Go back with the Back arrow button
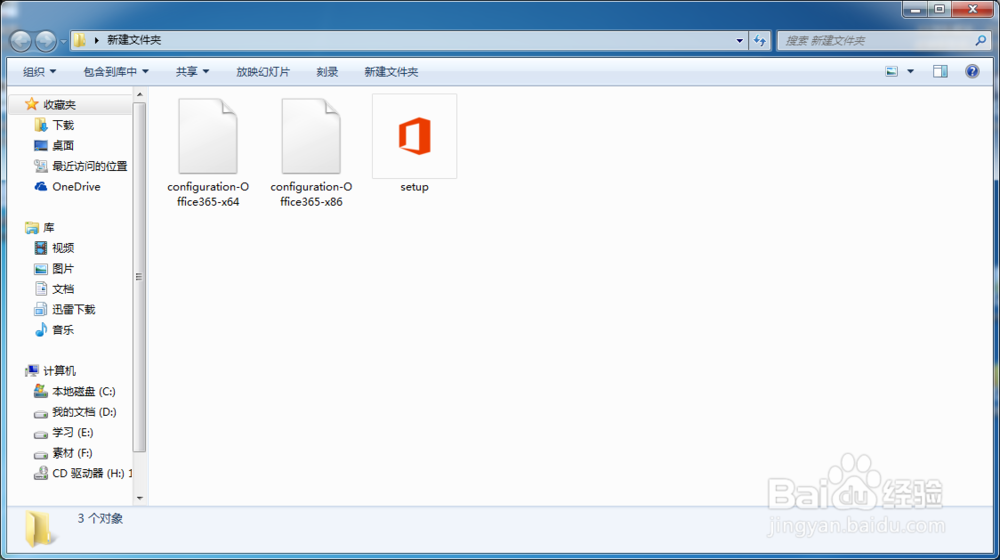1000x560 pixels. [20, 41]
